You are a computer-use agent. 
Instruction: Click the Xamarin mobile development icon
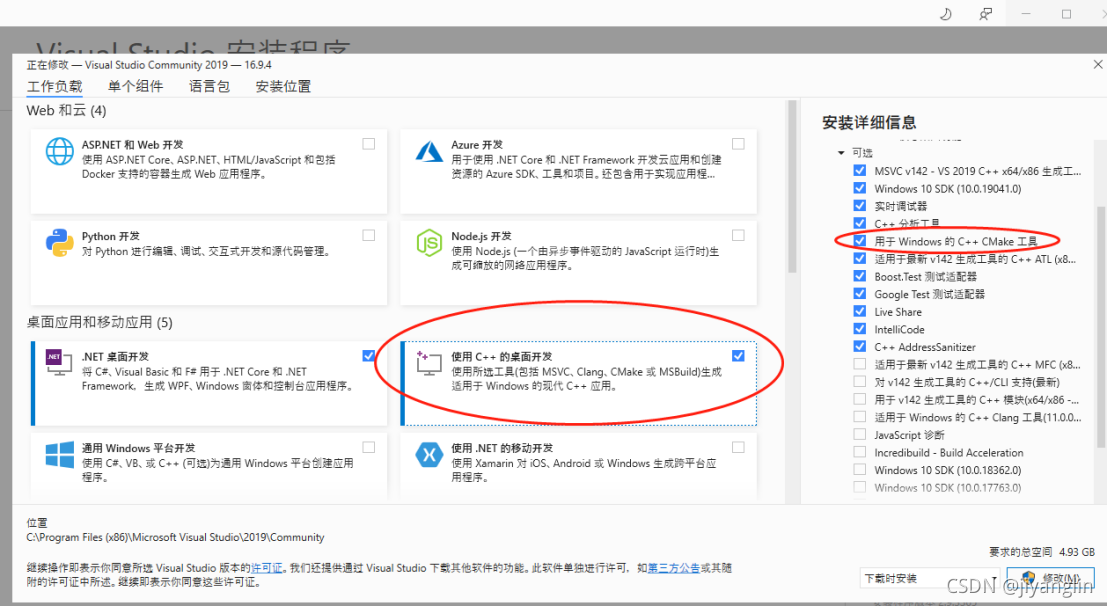pos(429,454)
